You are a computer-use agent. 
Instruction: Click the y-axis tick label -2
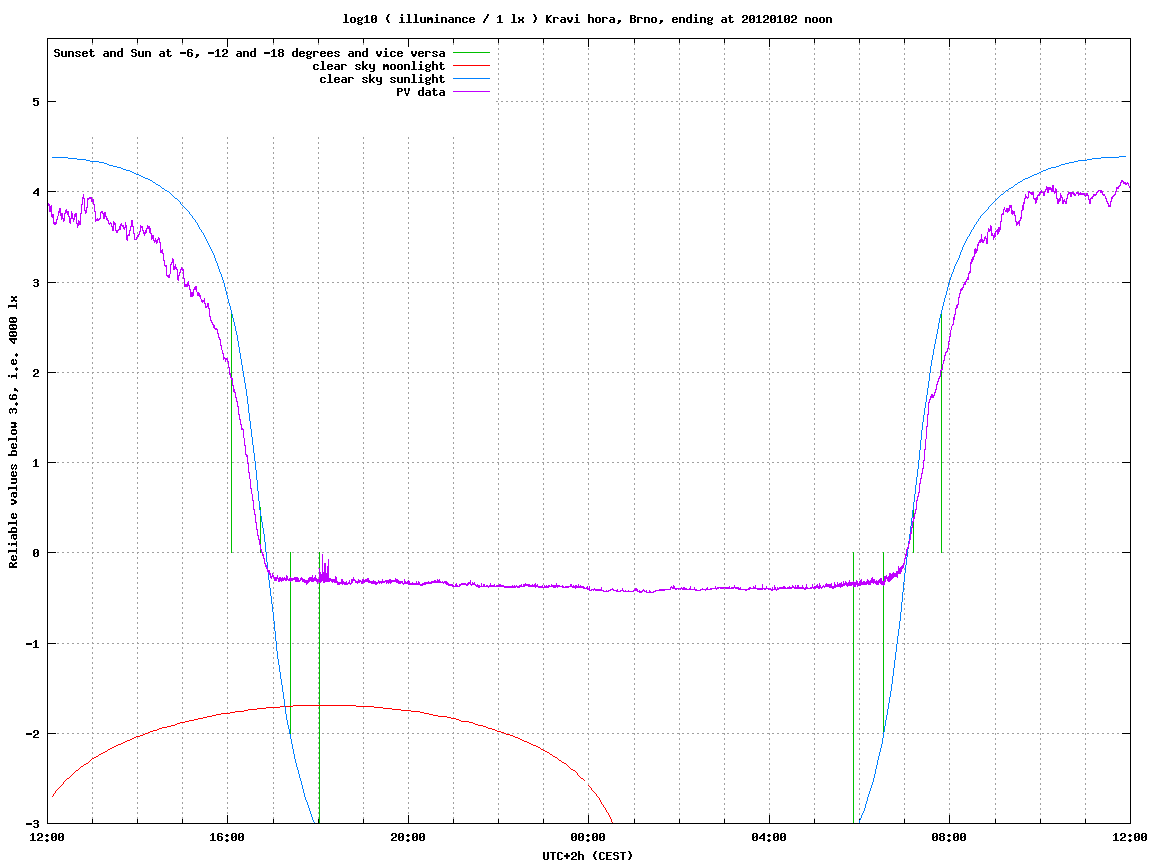[x=32, y=734]
